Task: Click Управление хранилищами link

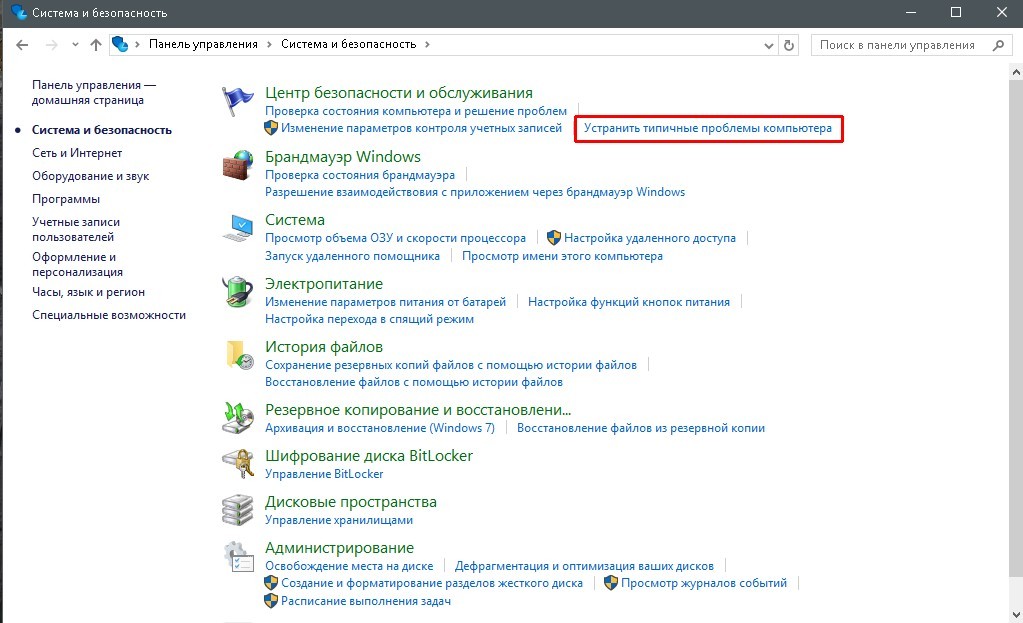Action: 339,520
